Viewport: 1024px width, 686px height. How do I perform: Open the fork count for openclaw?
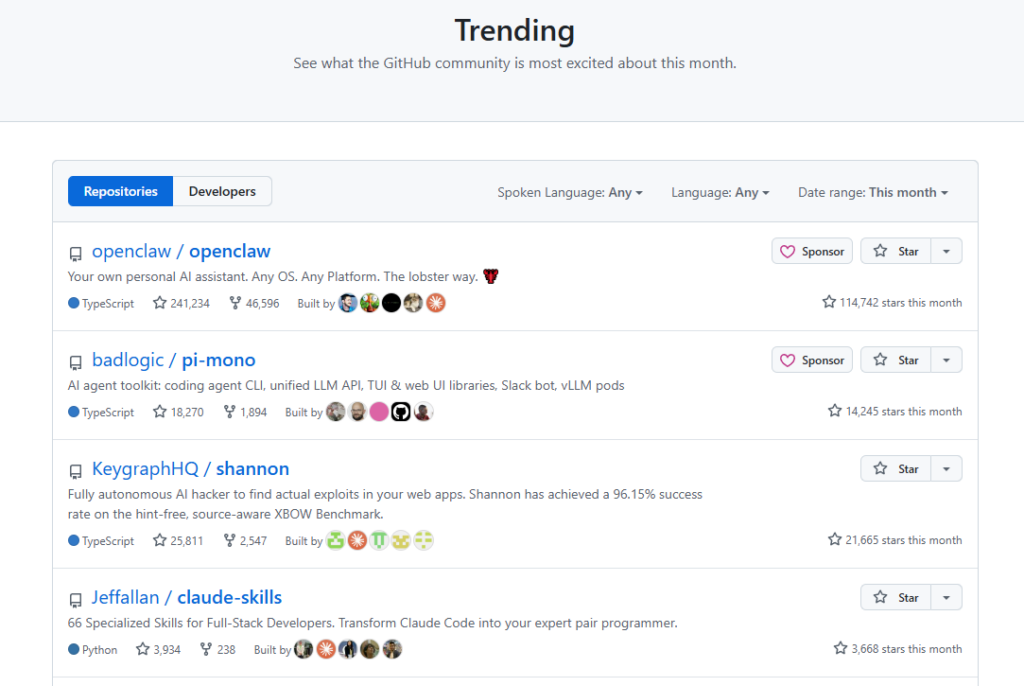(254, 303)
